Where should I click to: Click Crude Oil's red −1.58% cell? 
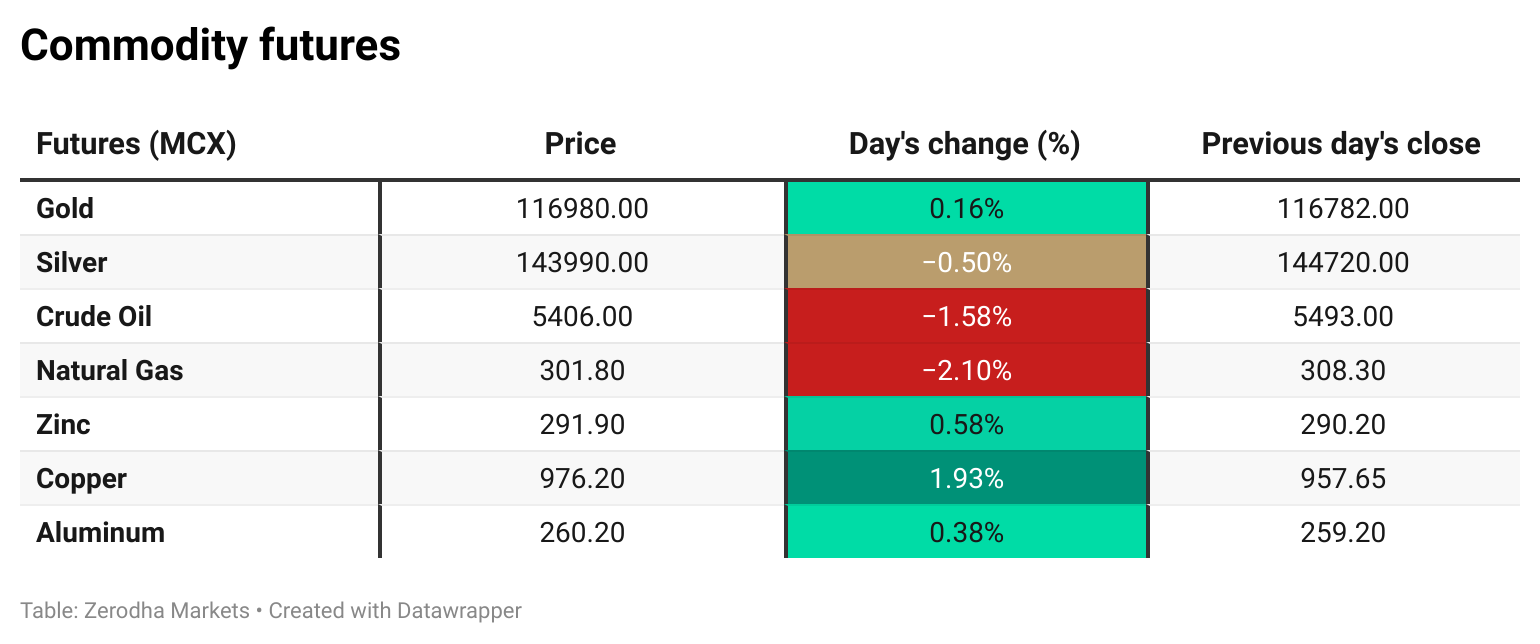(966, 317)
